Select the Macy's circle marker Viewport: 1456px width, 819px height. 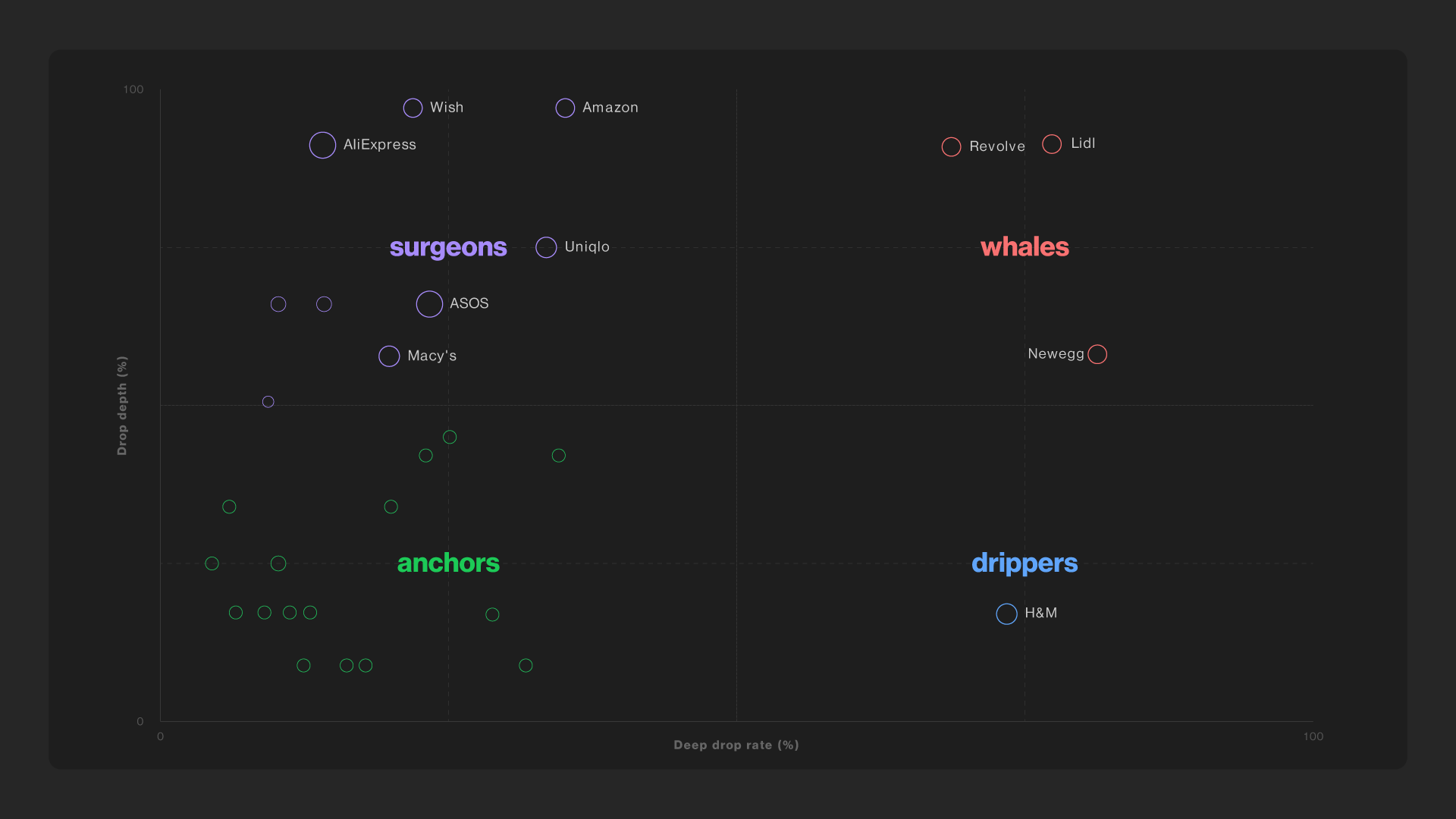pos(389,356)
